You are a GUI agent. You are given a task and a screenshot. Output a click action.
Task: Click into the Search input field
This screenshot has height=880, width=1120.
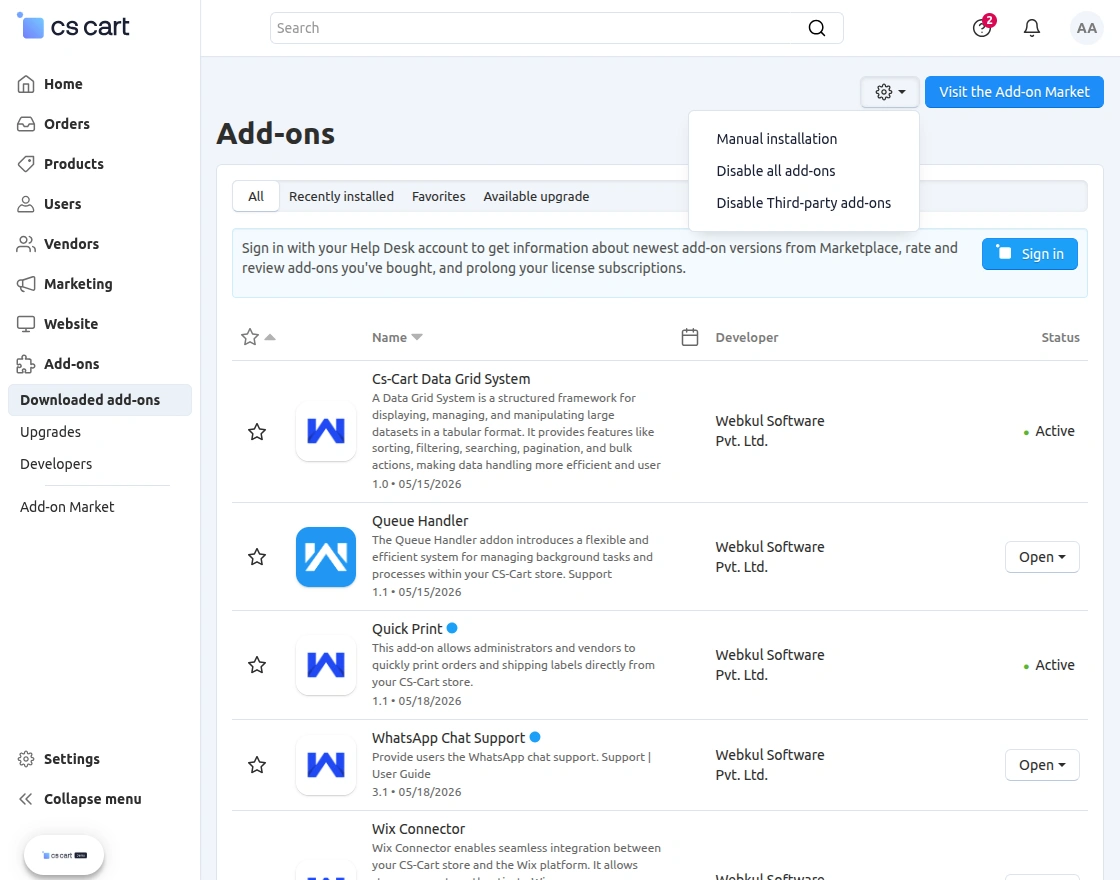(x=539, y=28)
